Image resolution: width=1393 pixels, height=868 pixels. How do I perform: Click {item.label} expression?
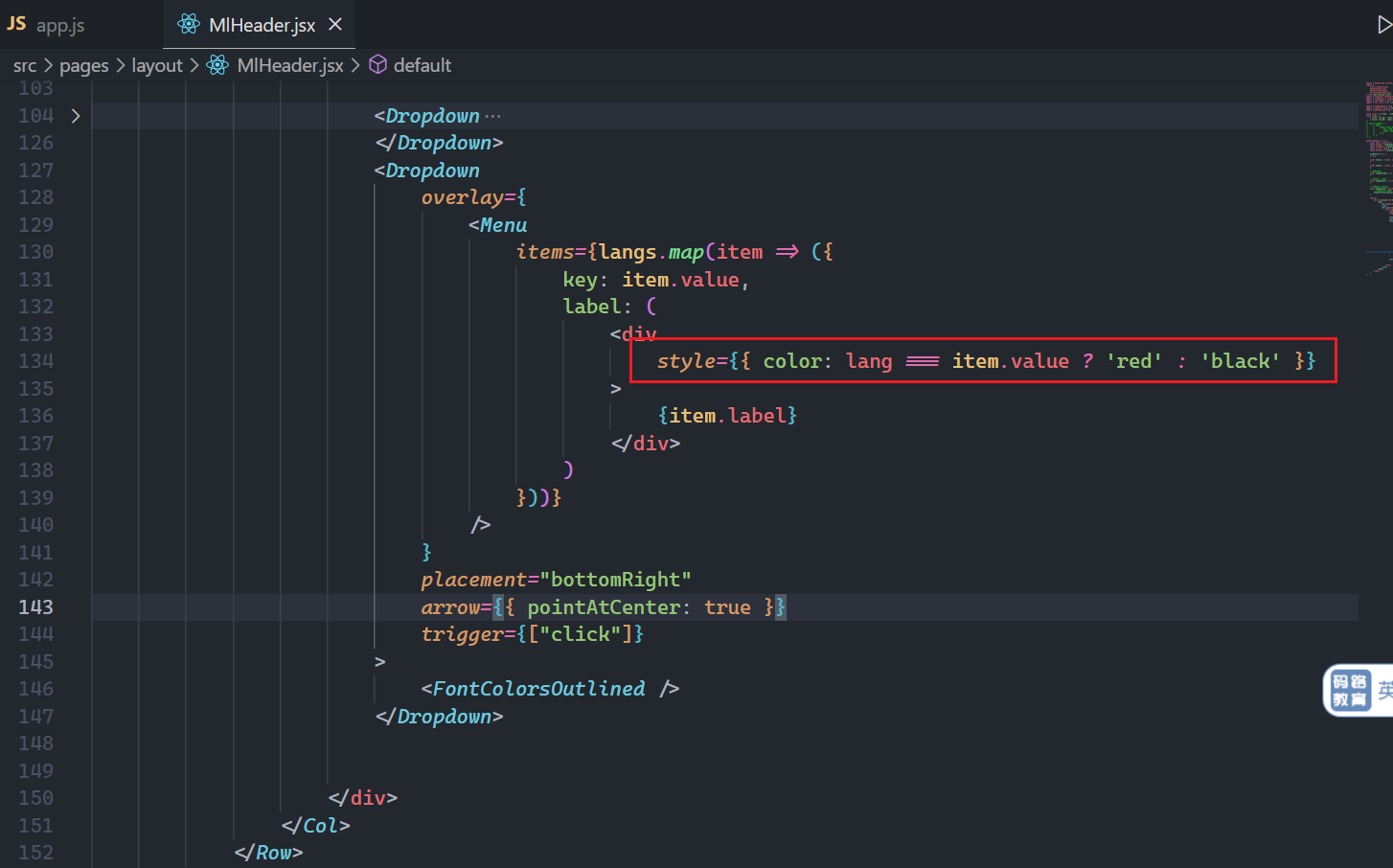pos(727,416)
